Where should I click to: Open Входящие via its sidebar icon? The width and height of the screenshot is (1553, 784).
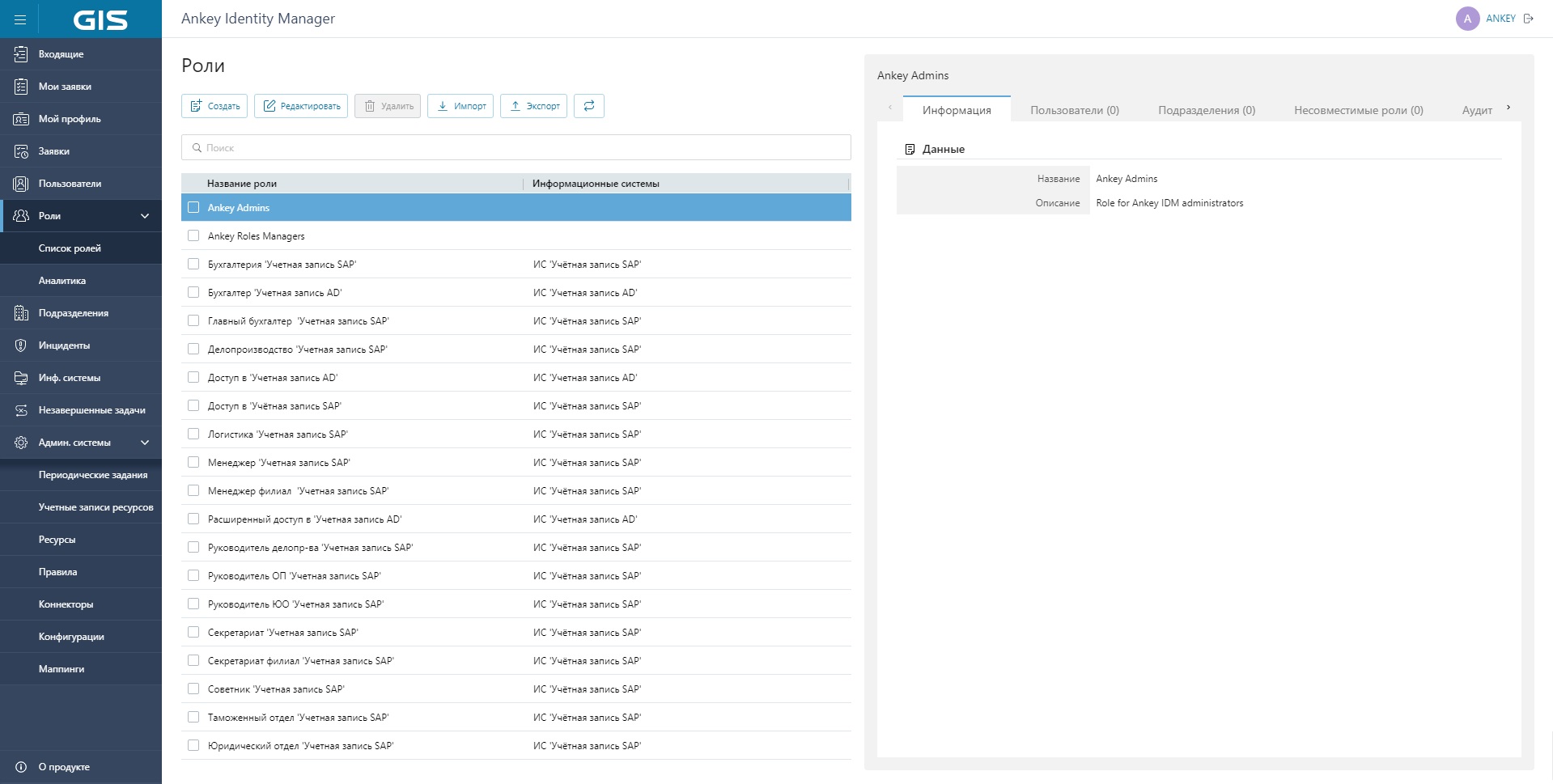click(21, 54)
